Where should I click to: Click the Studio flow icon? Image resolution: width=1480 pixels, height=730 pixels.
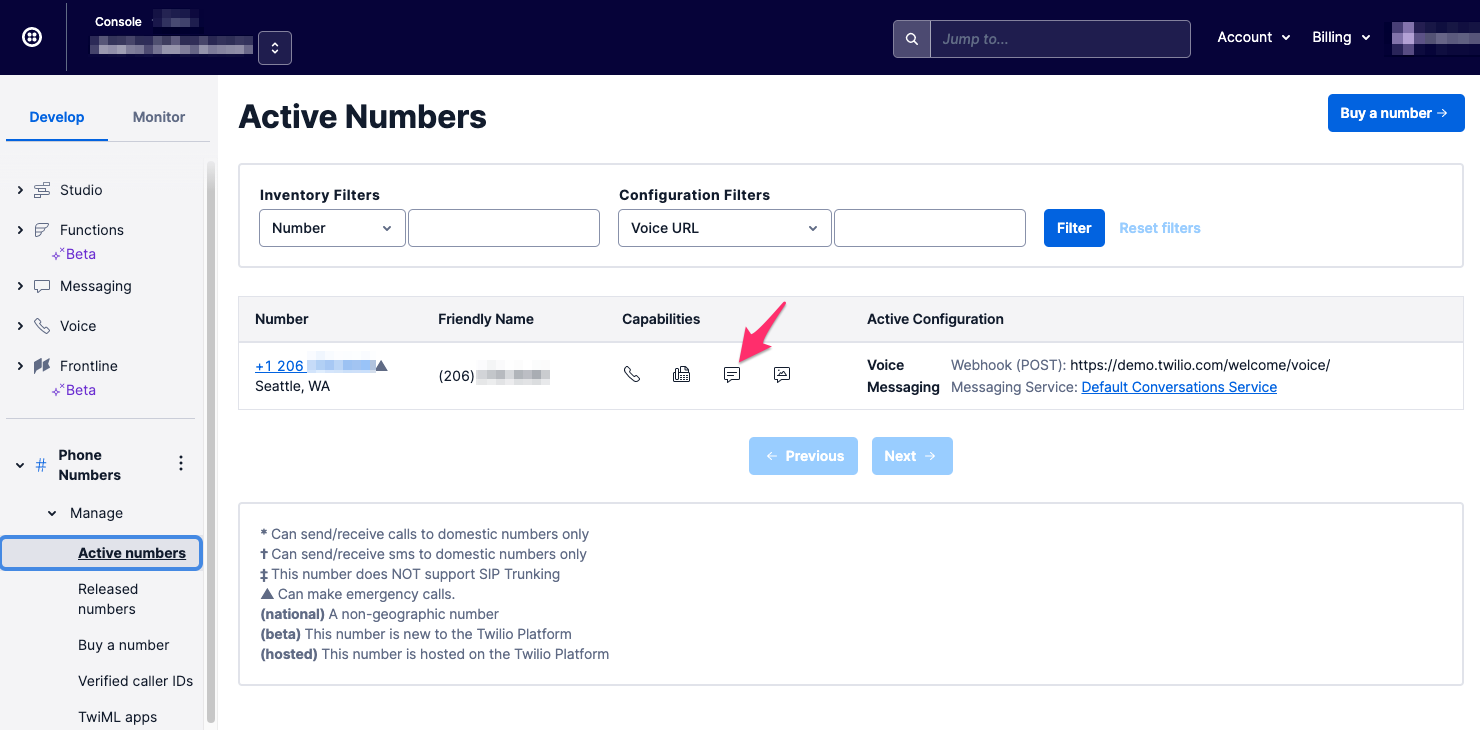coord(42,190)
